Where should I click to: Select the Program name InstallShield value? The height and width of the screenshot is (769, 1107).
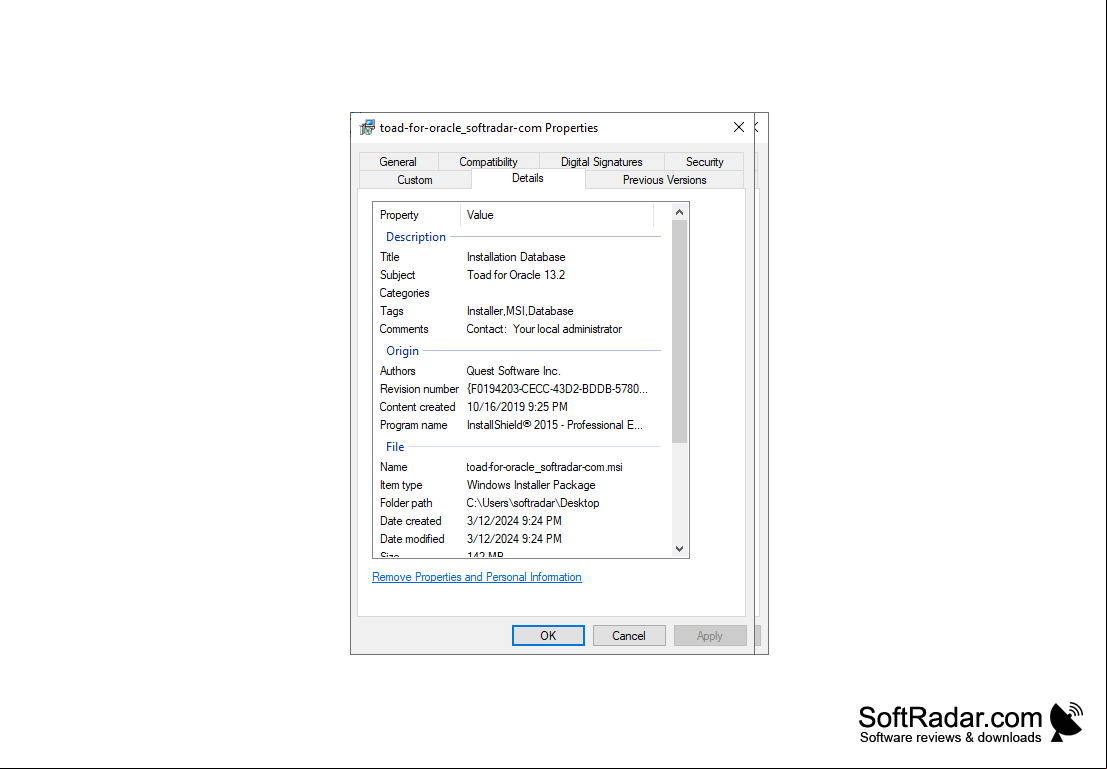tap(555, 425)
